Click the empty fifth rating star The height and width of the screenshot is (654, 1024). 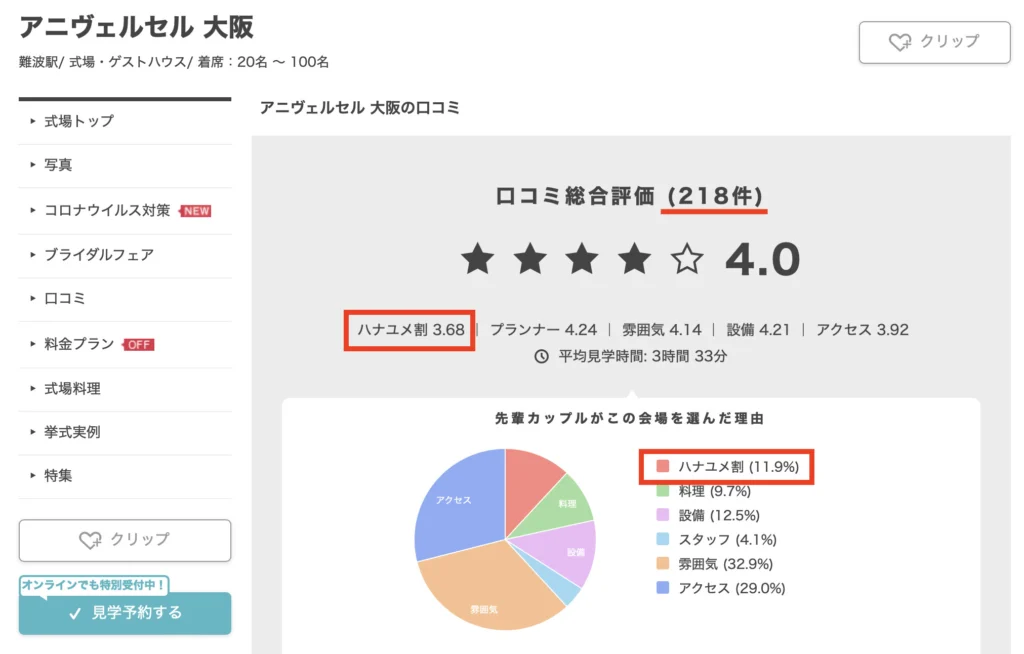[687, 259]
